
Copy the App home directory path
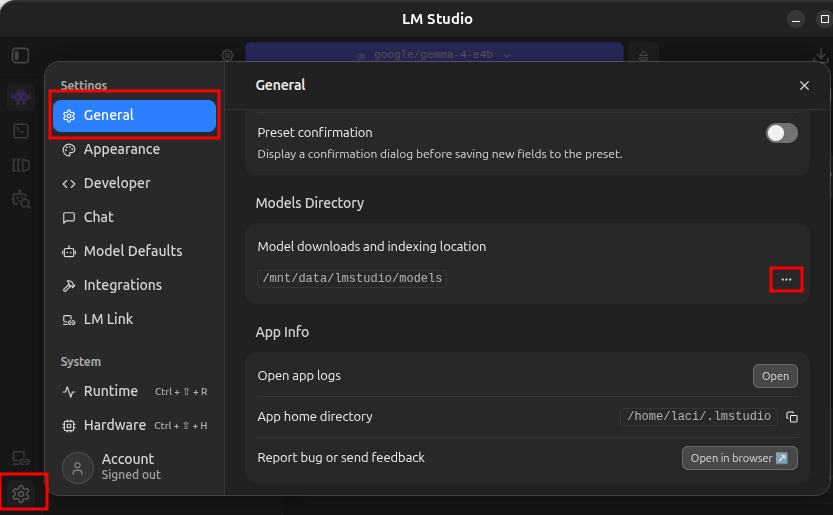tap(792, 417)
